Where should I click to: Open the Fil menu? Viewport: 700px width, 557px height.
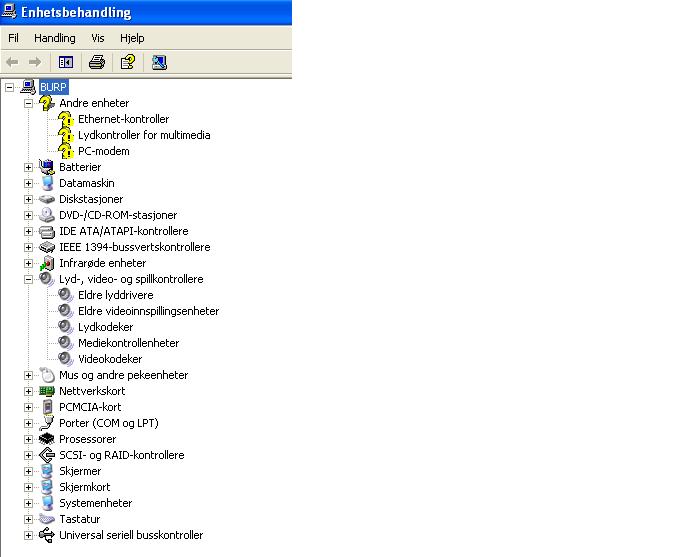point(13,38)
